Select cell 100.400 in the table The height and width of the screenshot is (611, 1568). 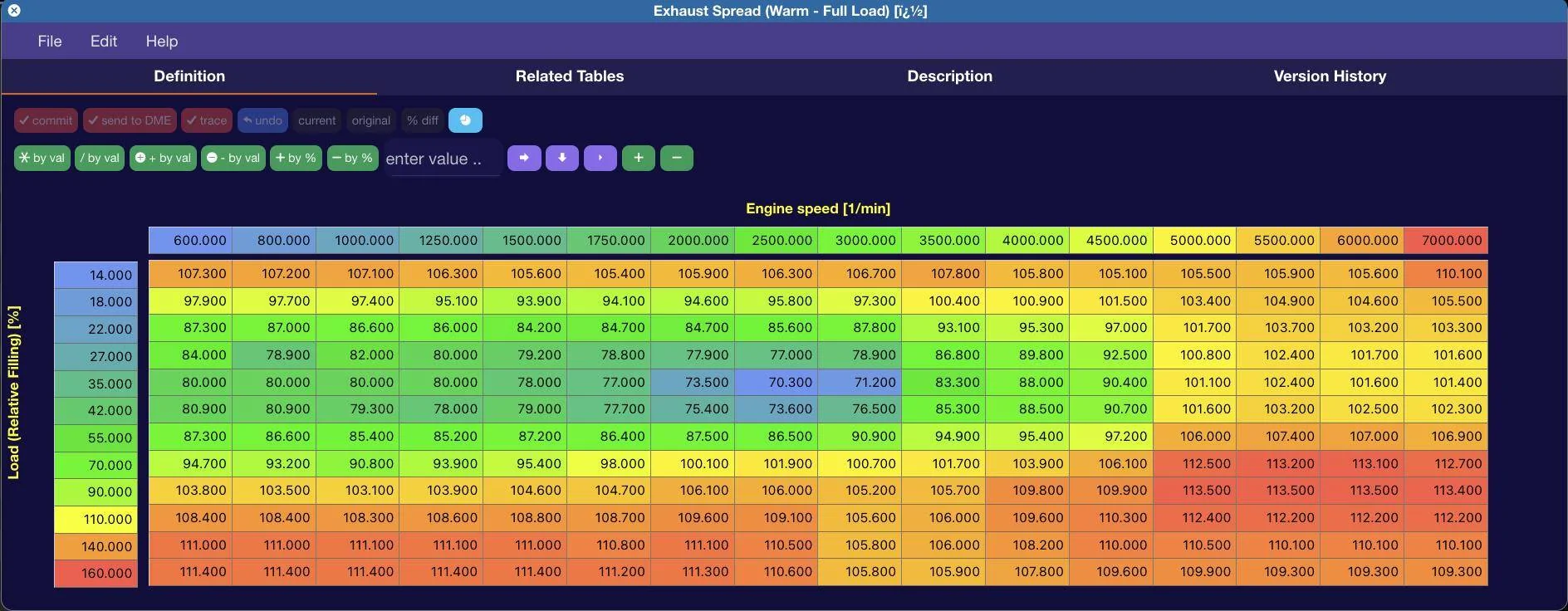point(944,301)
